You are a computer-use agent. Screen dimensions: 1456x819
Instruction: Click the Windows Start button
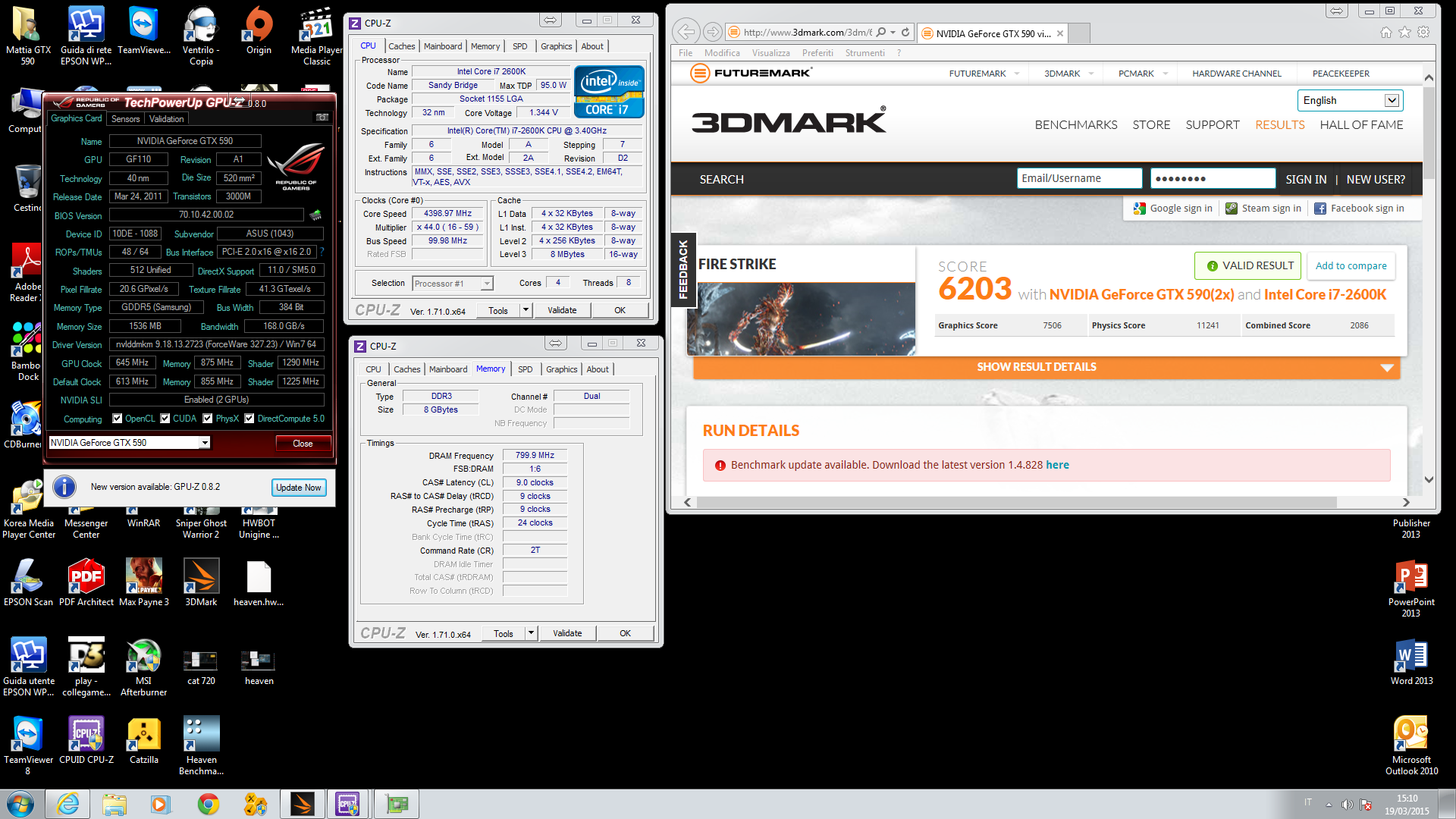(x=20, y=804)
